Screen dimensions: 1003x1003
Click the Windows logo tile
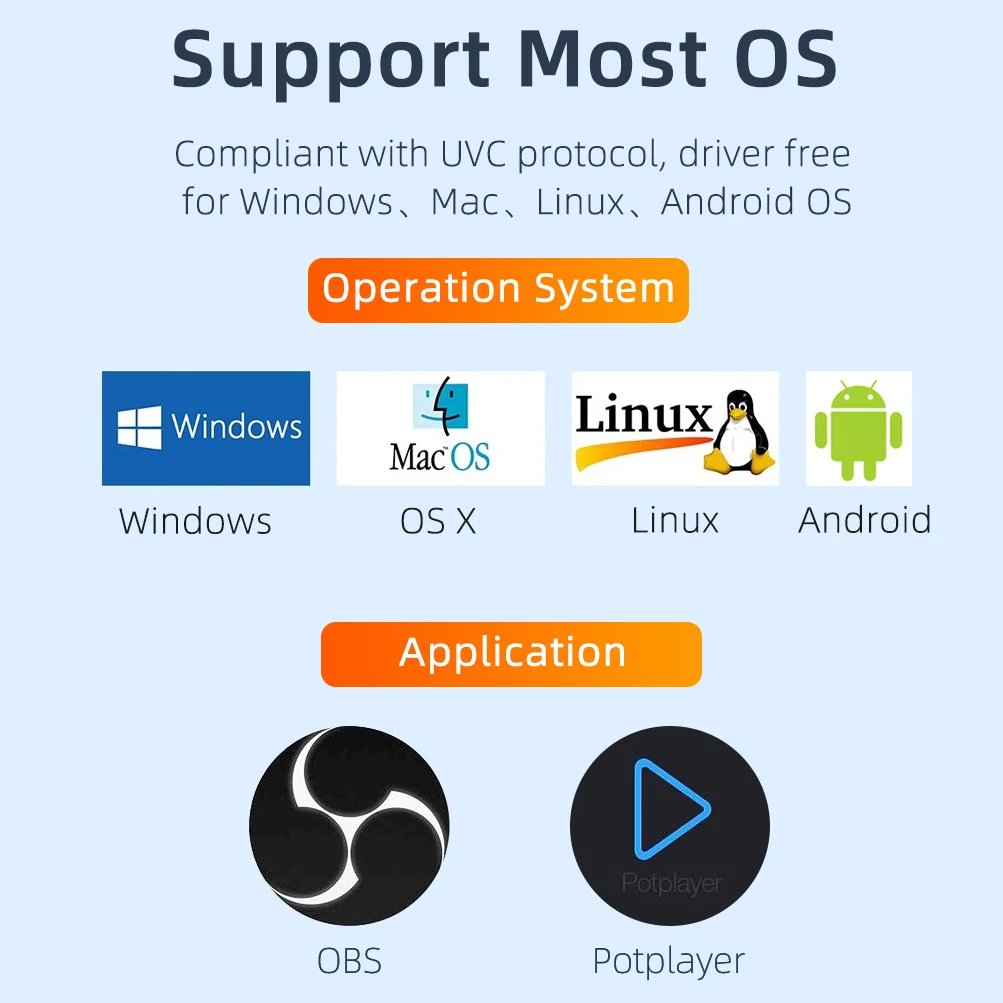tap(206, 428)
